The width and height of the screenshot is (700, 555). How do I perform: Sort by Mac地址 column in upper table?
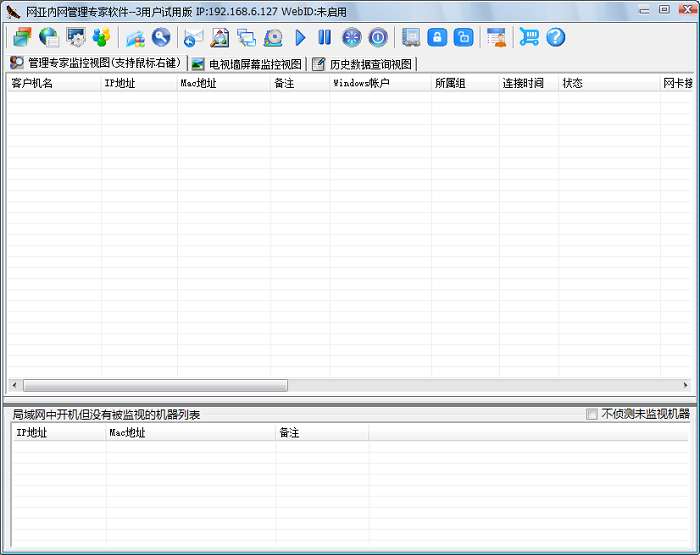click(x=224, y=83)
